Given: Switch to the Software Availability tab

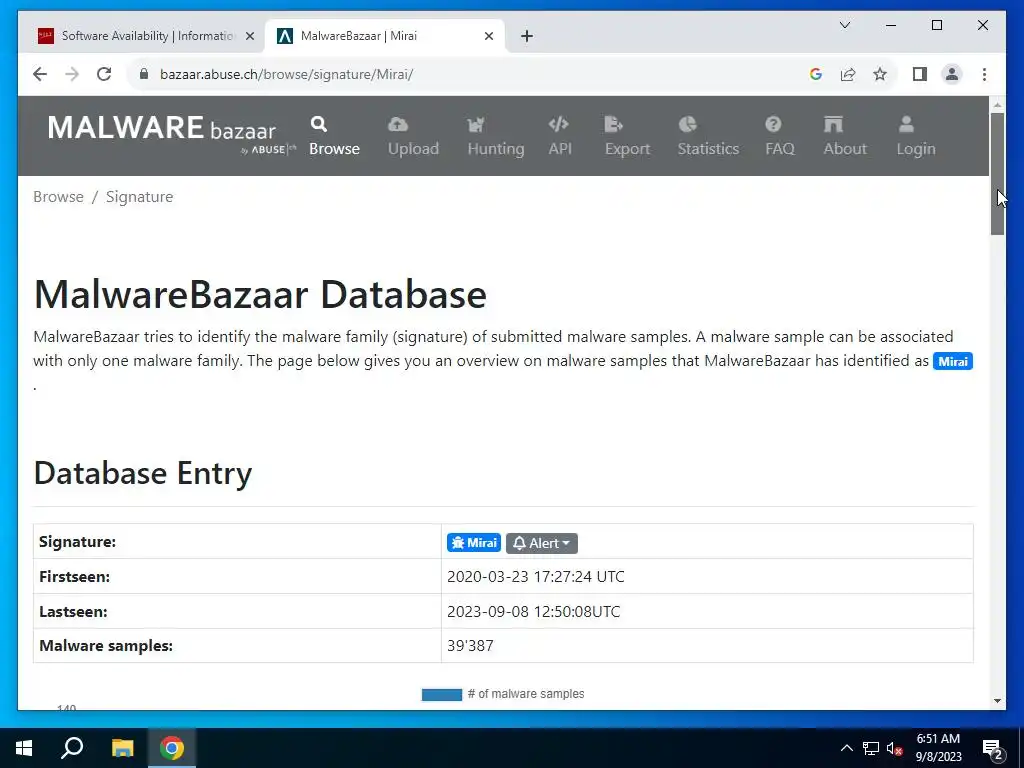Looking at the screenshot, I should pyautogui.click(x=146, y=36).
